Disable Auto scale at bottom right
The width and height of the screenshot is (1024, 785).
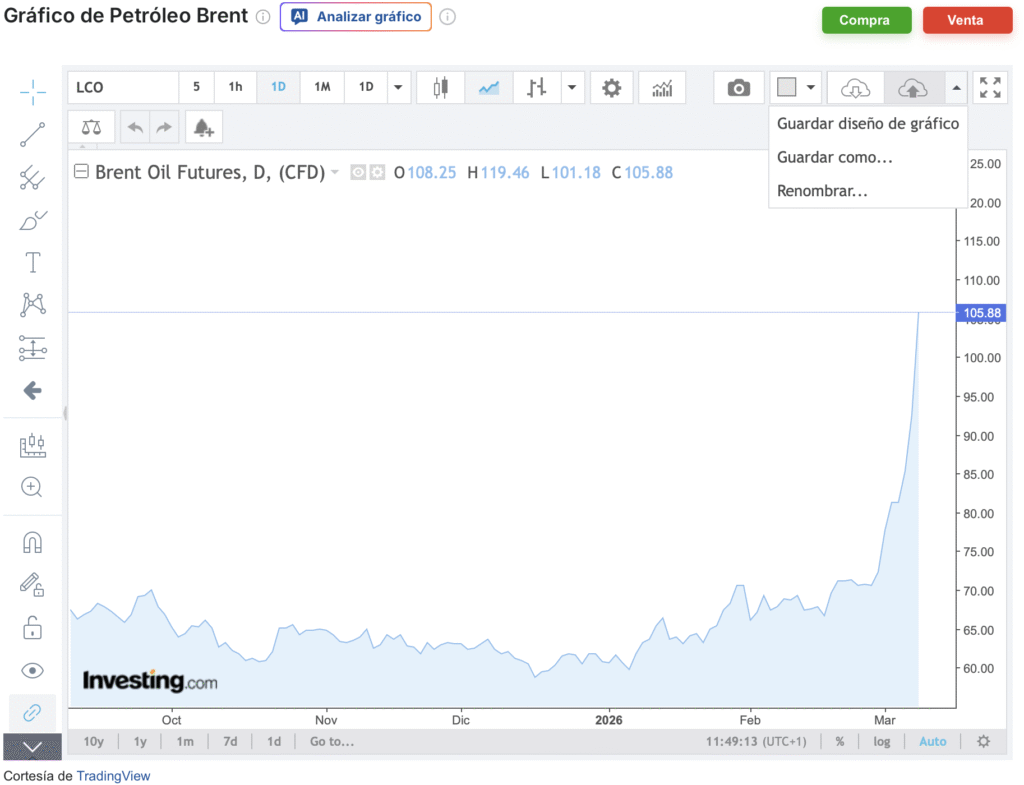point(932,742)
